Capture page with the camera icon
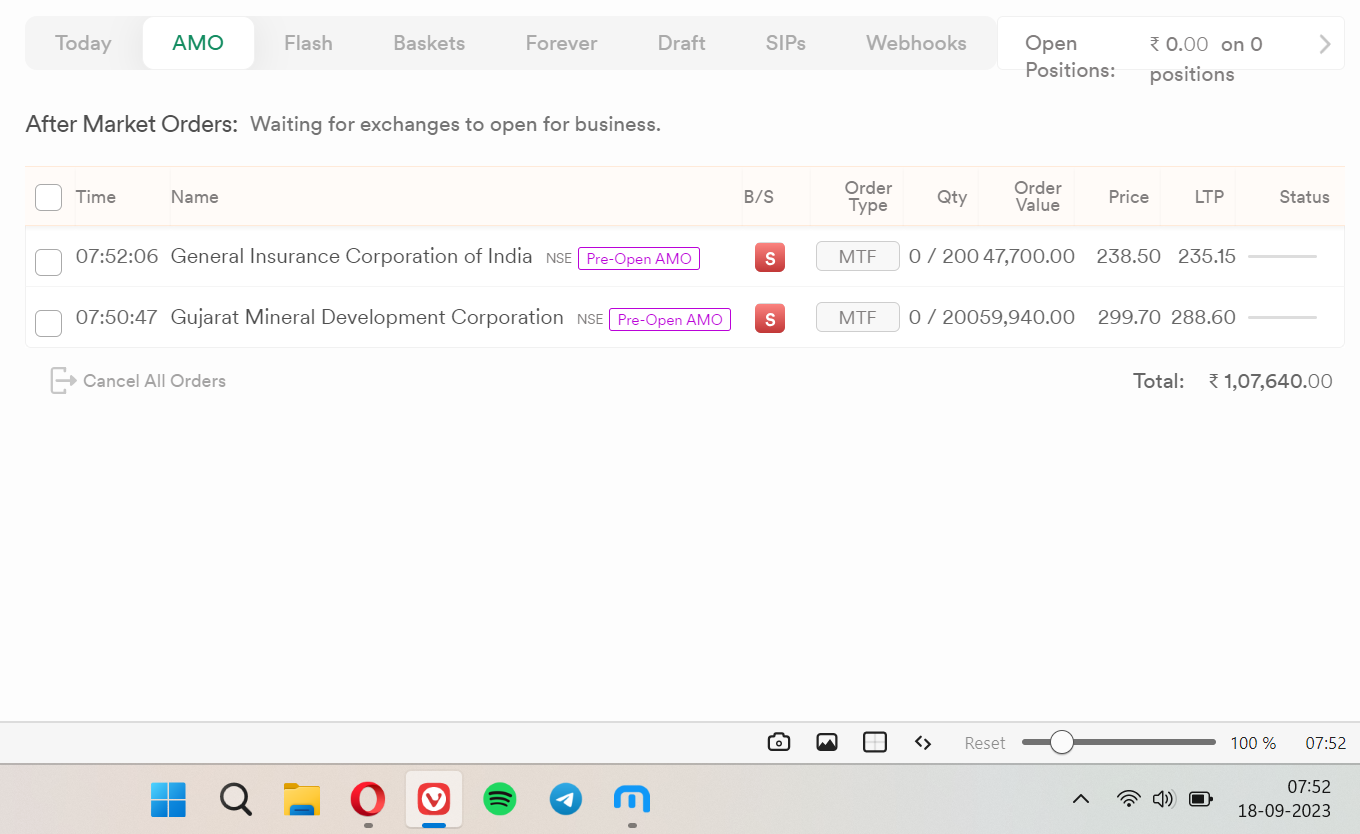This screenshot has width=1360, height=834. [x=779, y=742]
